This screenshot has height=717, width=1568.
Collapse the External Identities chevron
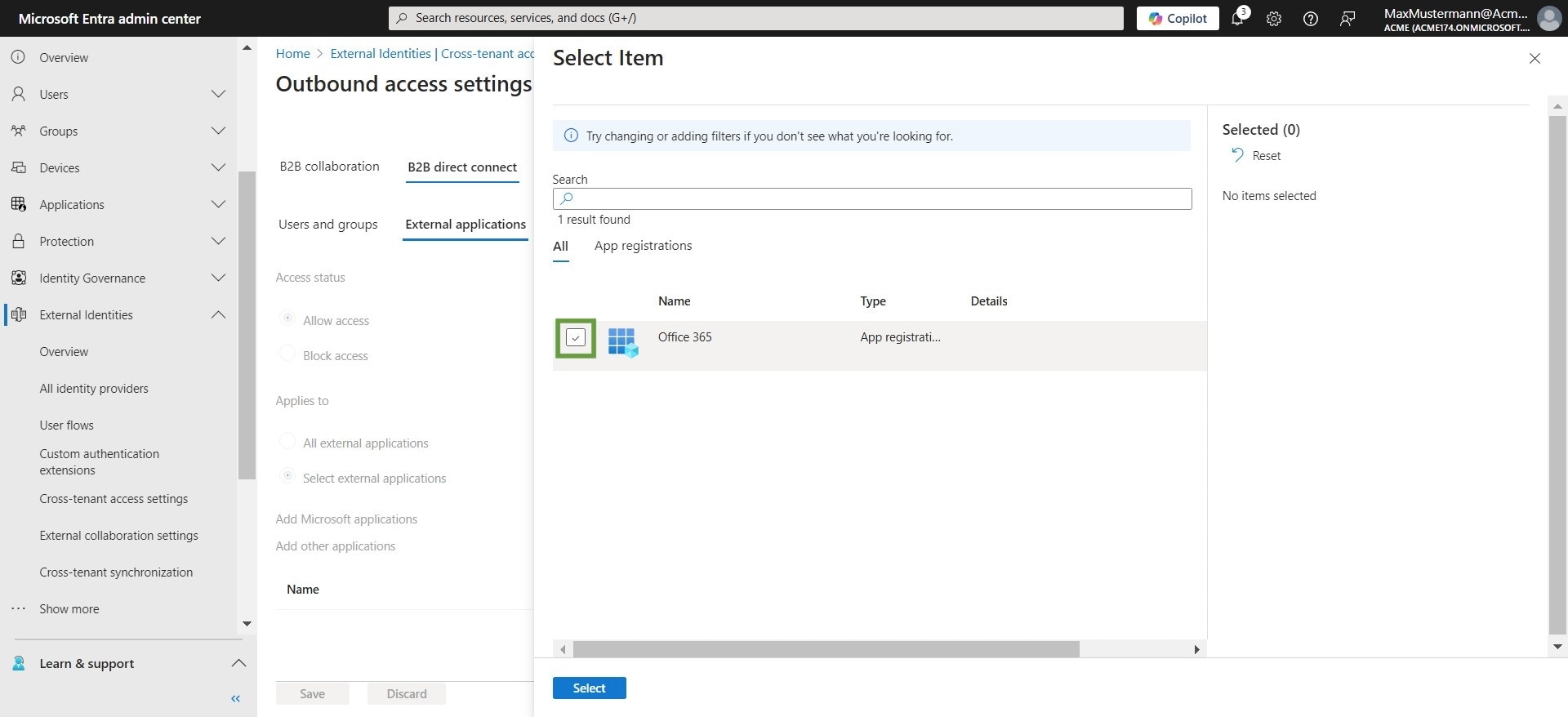click(218, 314)
